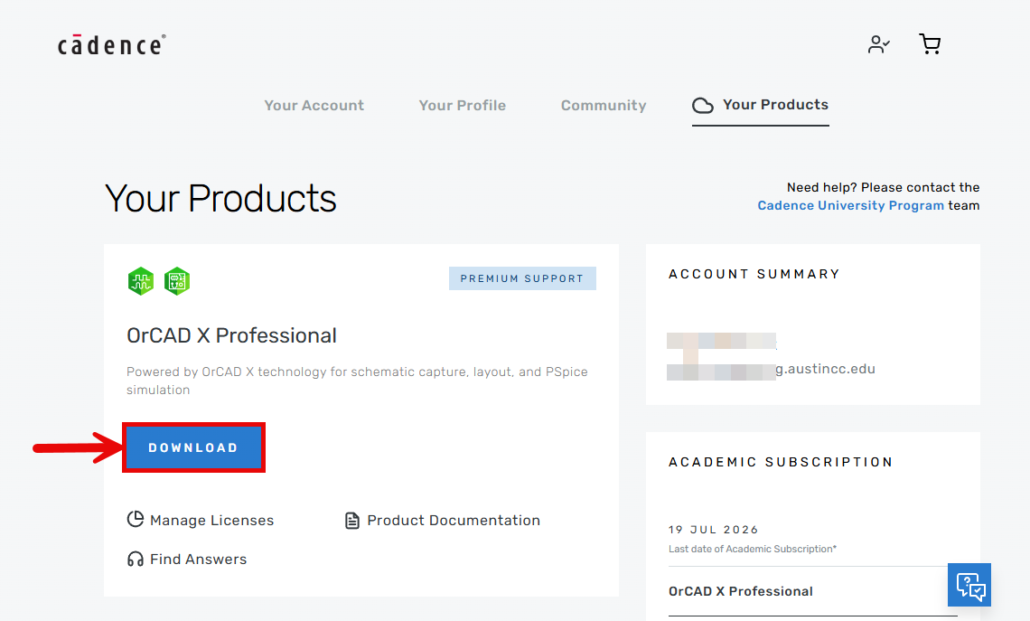1030x621 pixels.
Task: Select the Your Products tab label
Action: (775, 104)
